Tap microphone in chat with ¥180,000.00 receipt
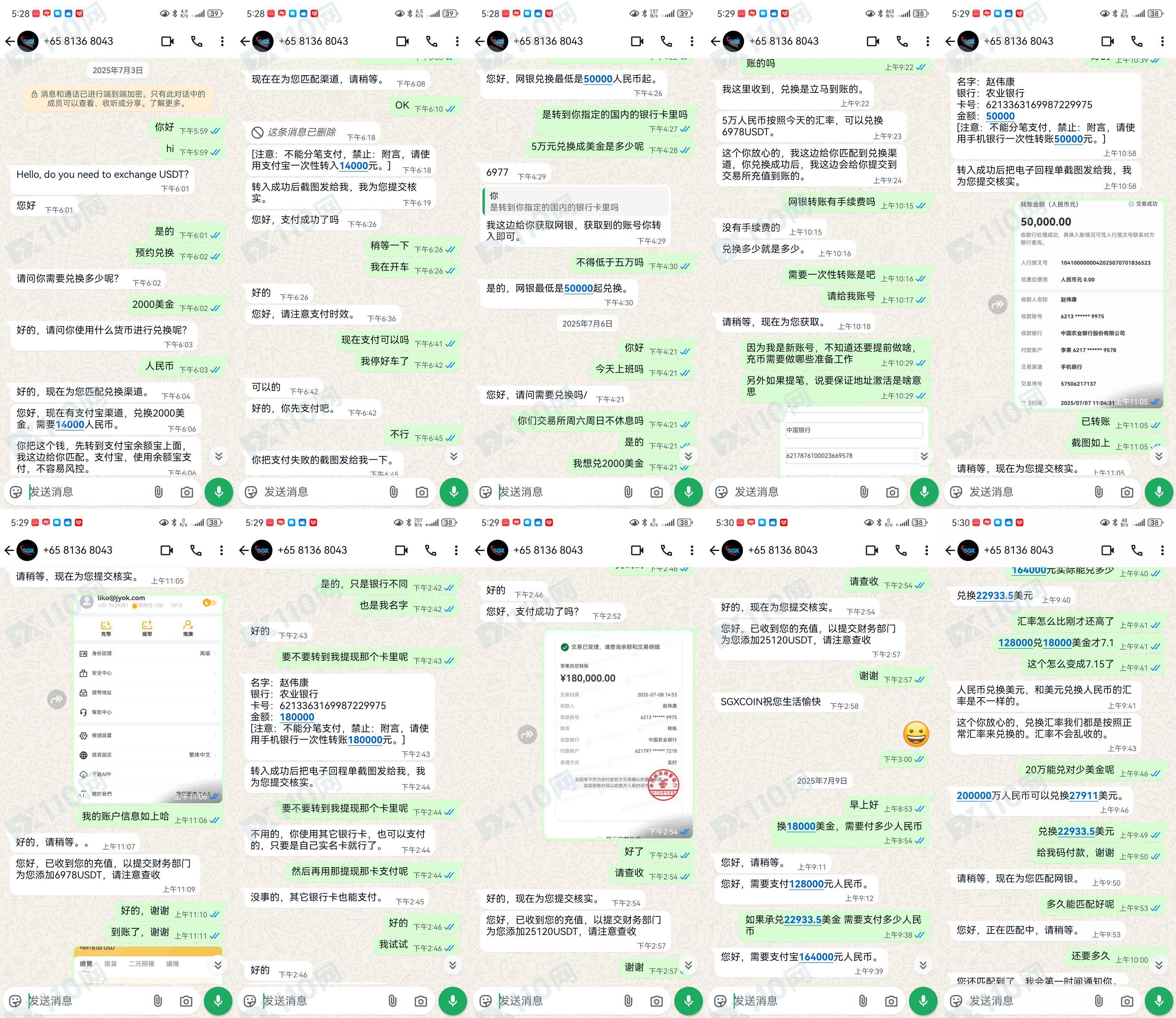 (x=688, y=1001)
